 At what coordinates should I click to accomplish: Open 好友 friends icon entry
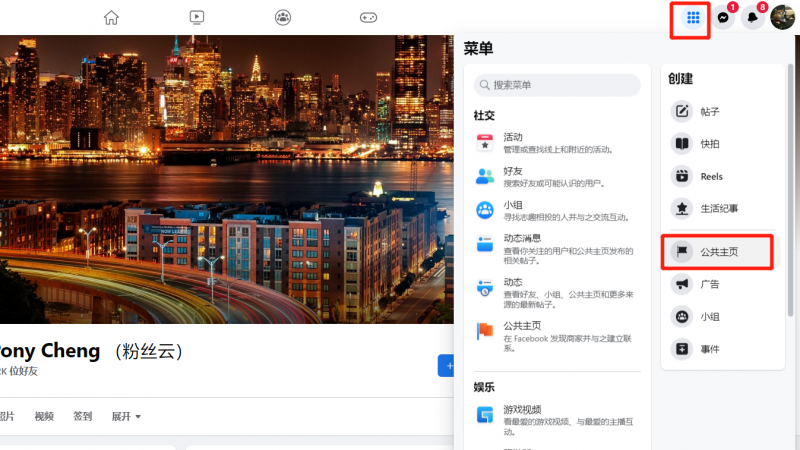click(x=485, y=177)
